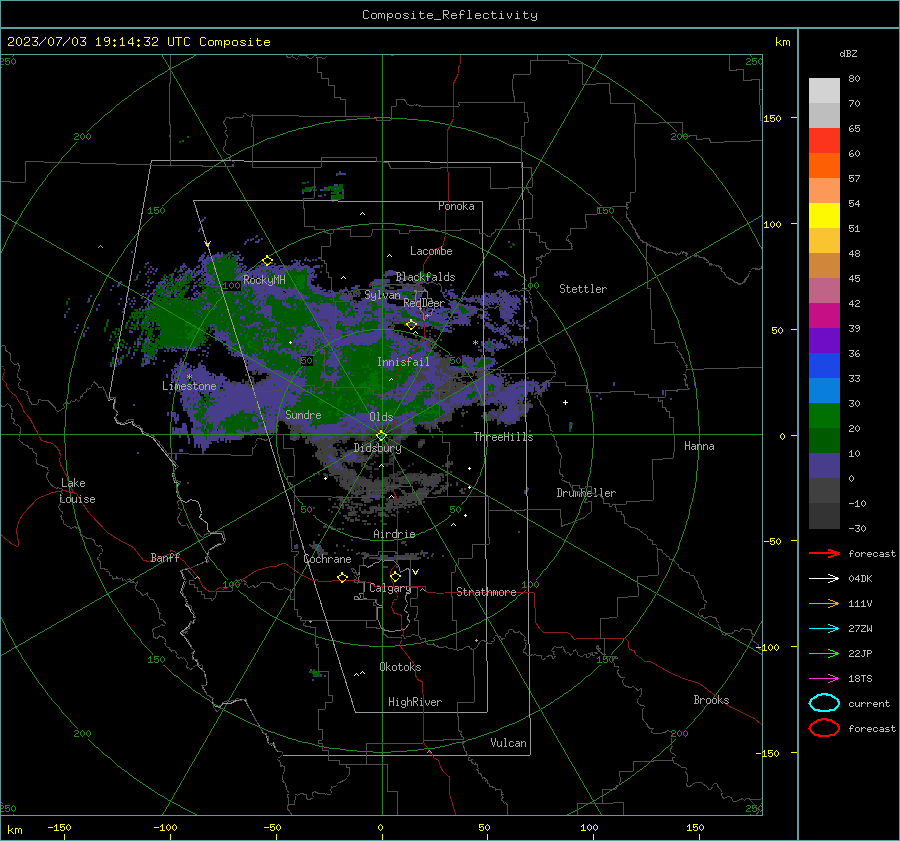This screenshot has width=900, height=841.
Task: Click the white 04DK arrow icon
Action: tap(824, 579)
